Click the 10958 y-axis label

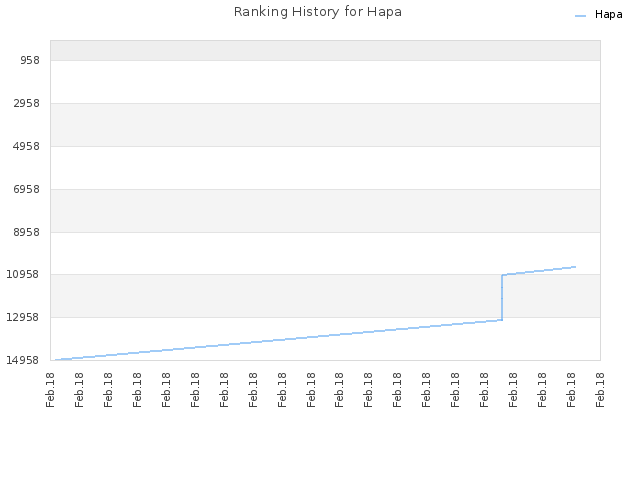click(x=23, y=274)
